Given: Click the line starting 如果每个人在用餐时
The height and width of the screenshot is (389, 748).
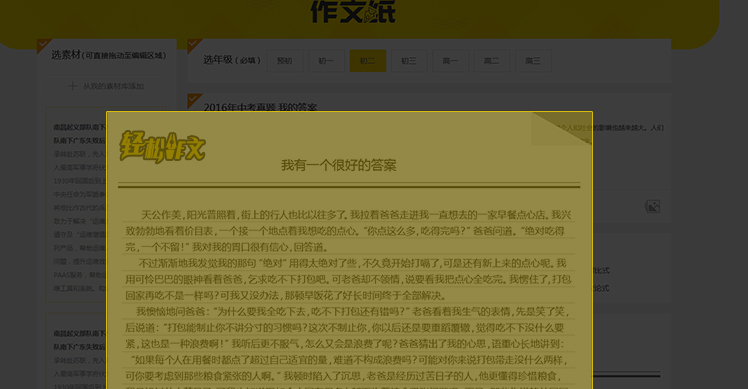Looking at the screenshot, I should pos(348,360).
